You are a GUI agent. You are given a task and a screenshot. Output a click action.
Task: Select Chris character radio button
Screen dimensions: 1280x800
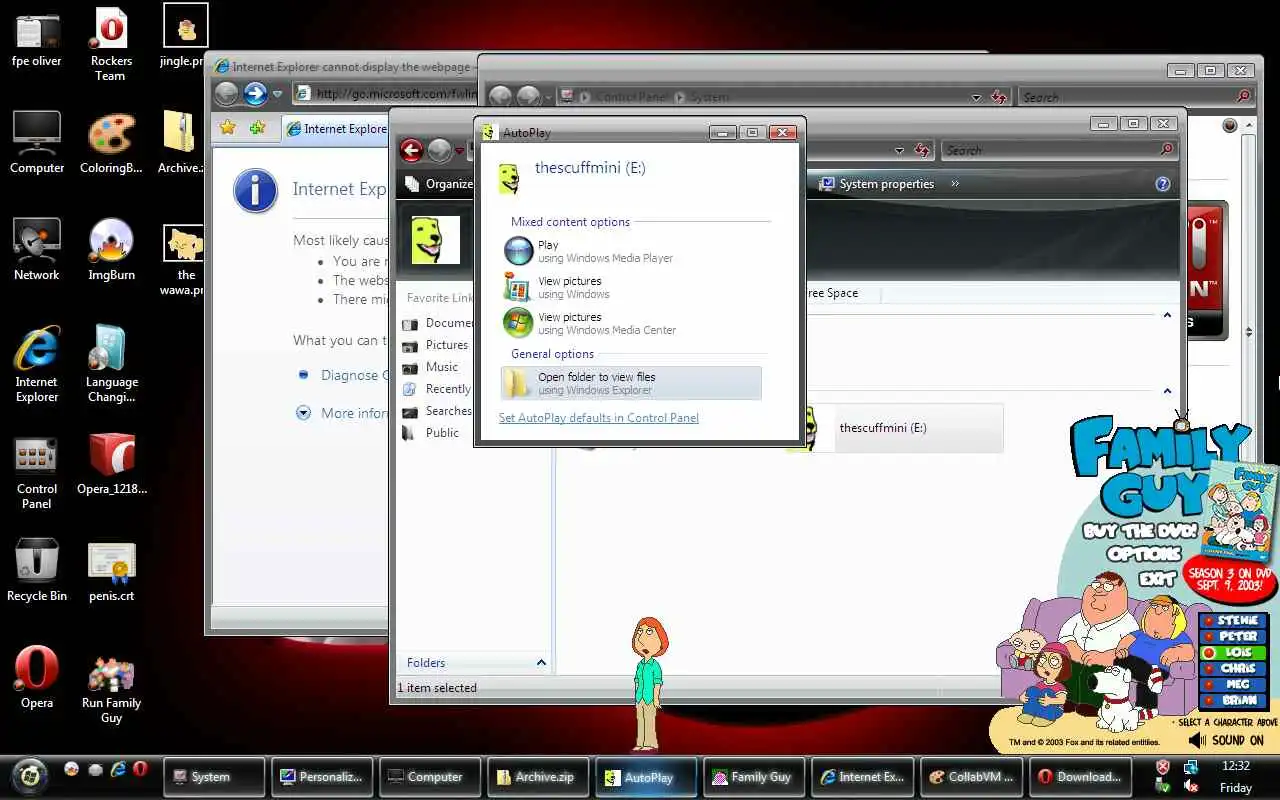1209,669
